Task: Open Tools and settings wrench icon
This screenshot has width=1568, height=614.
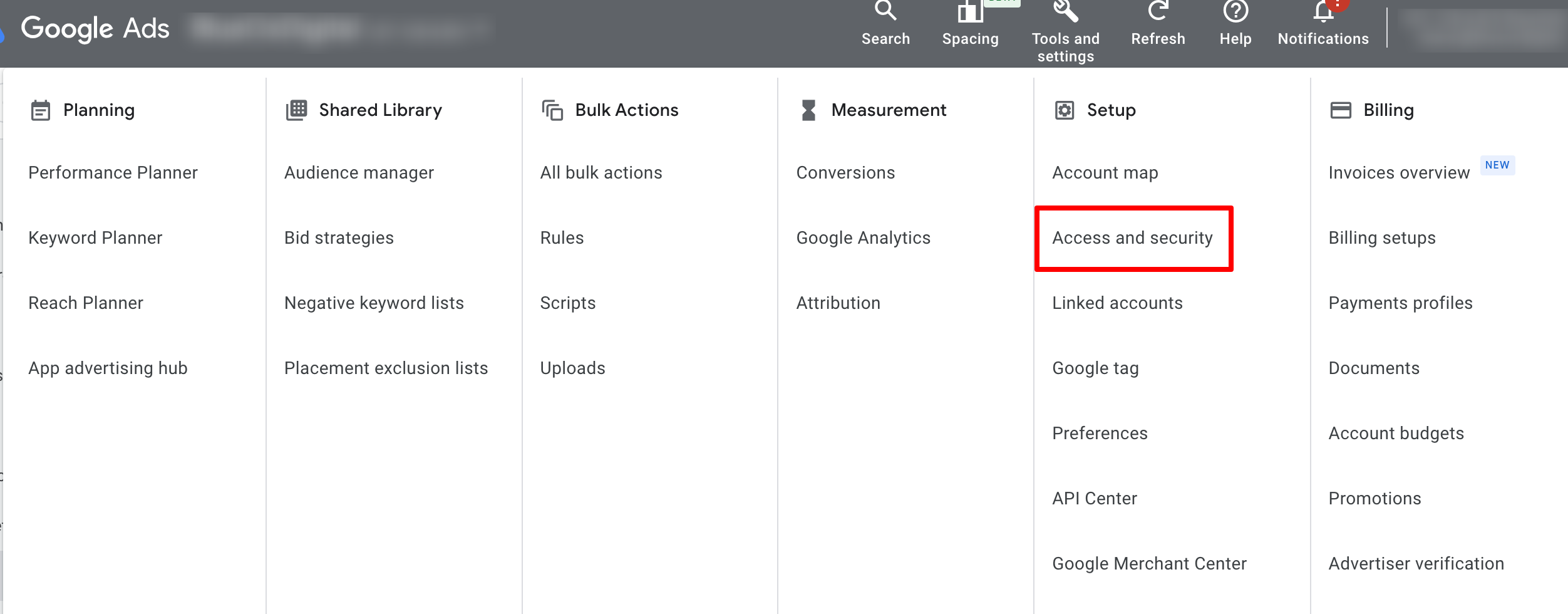Action: pyautogui.click(x=1065, y=11)
